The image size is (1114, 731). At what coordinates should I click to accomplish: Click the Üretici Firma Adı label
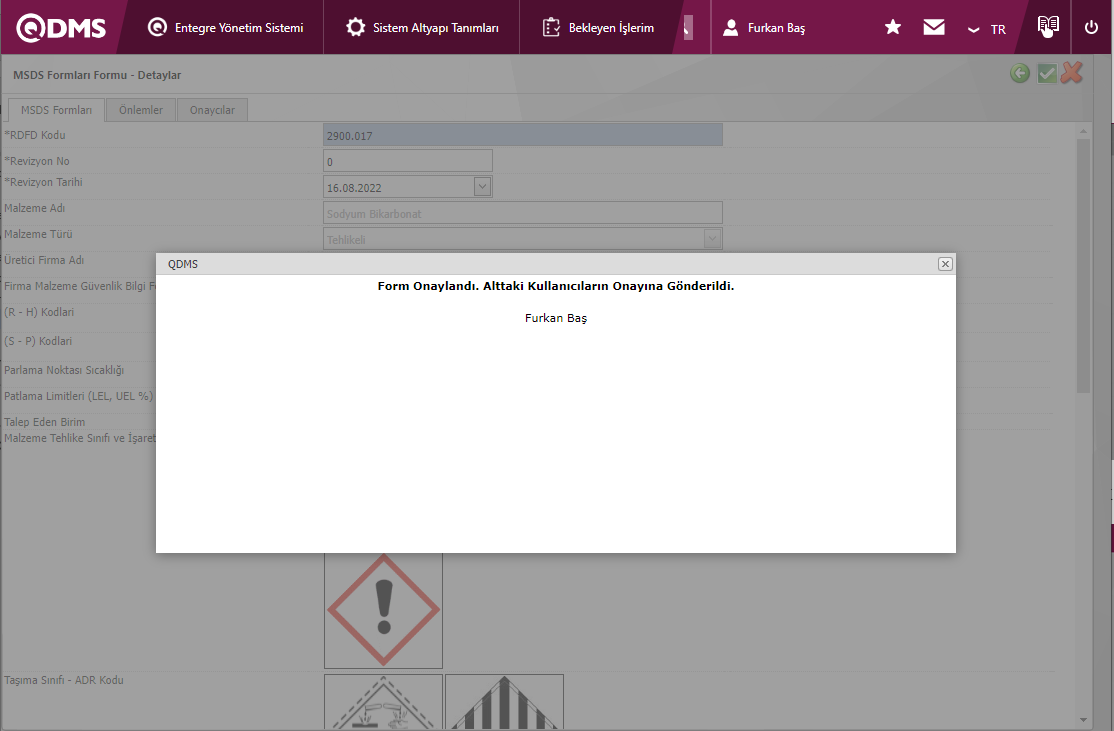44,261
